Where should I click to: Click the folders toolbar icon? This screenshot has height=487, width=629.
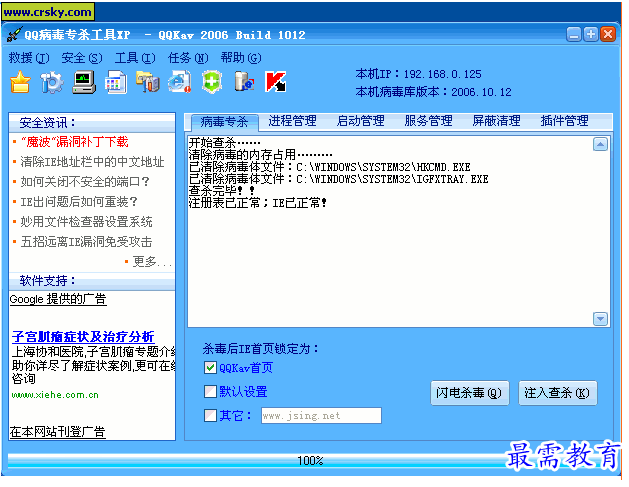(148, 82)
